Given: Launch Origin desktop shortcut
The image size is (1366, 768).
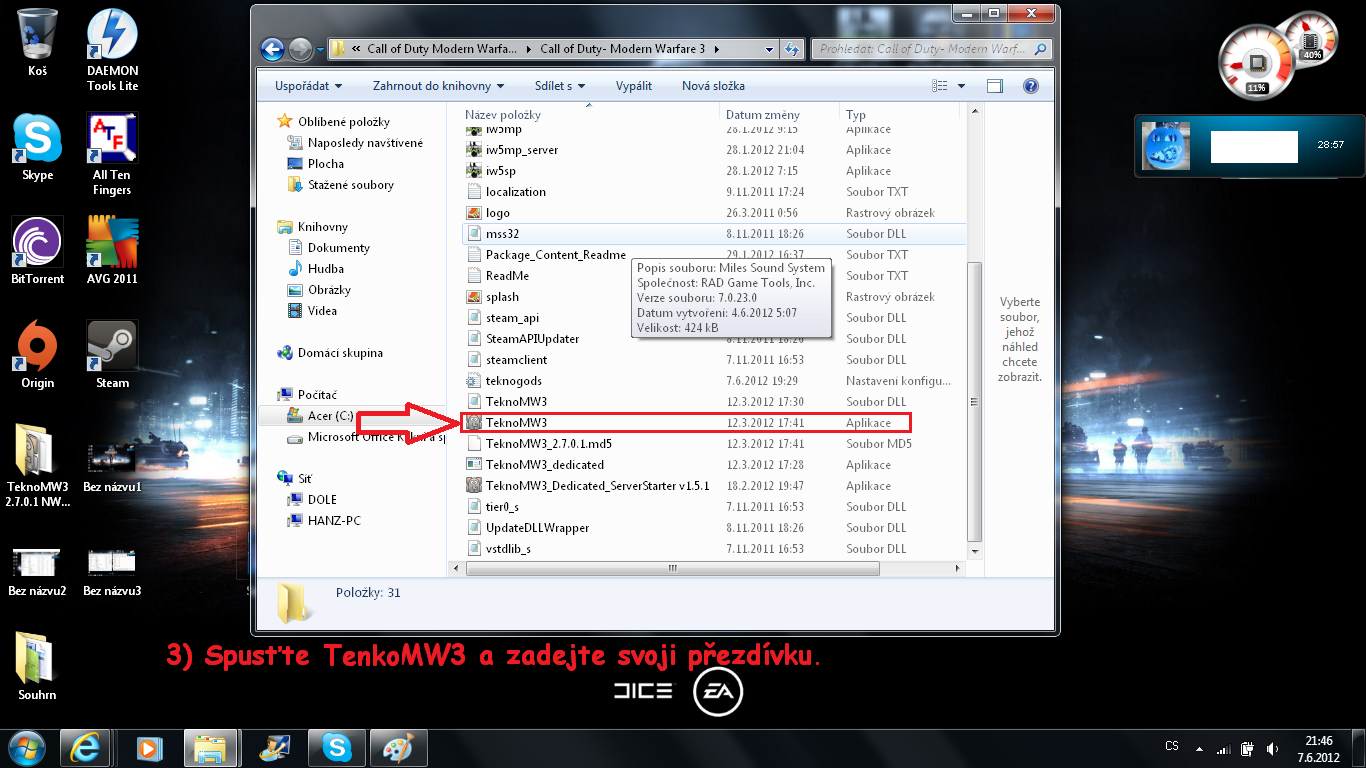Looking at the screenshot, I should (38, 355).
